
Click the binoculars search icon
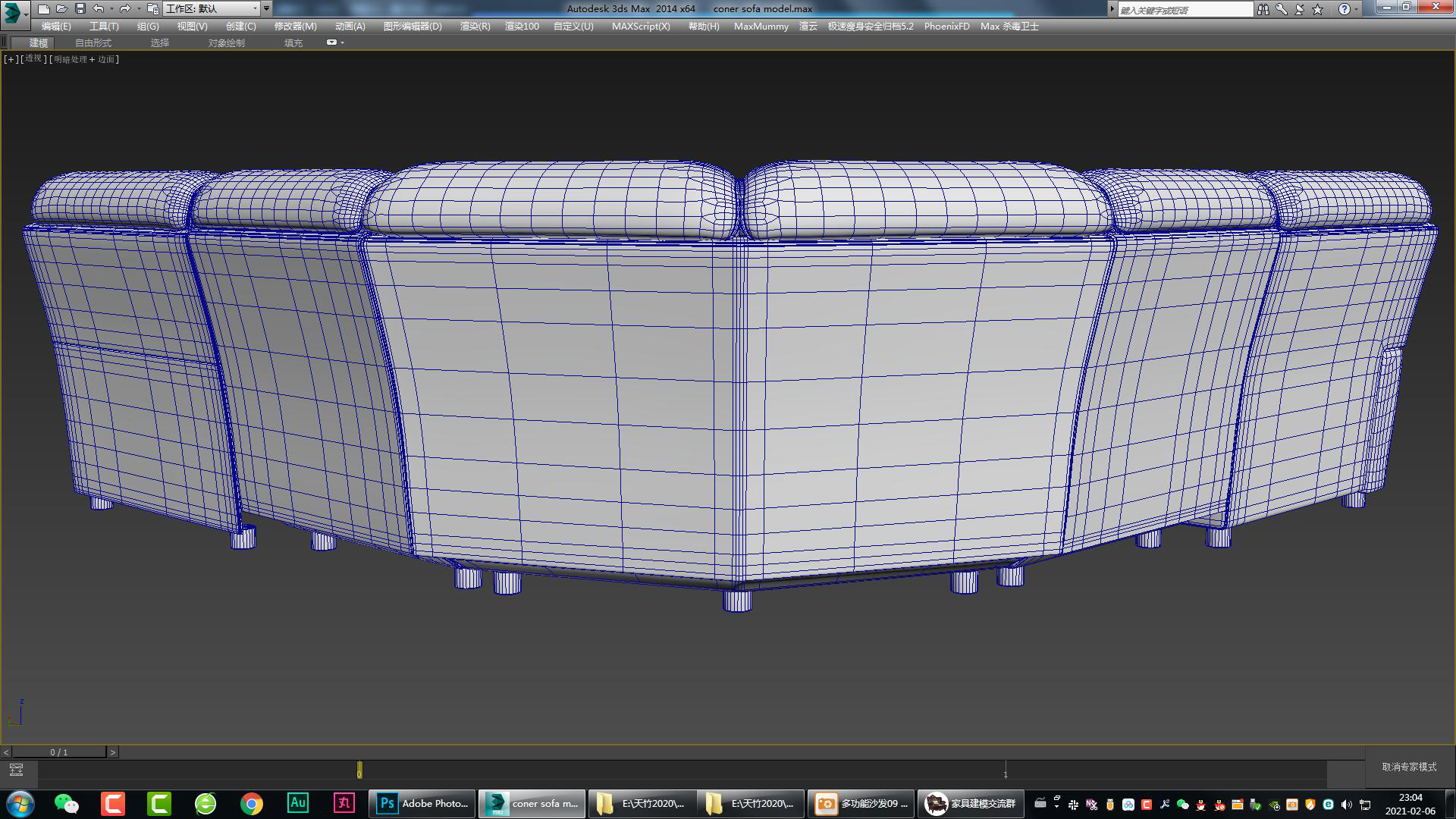(1263, 9)
